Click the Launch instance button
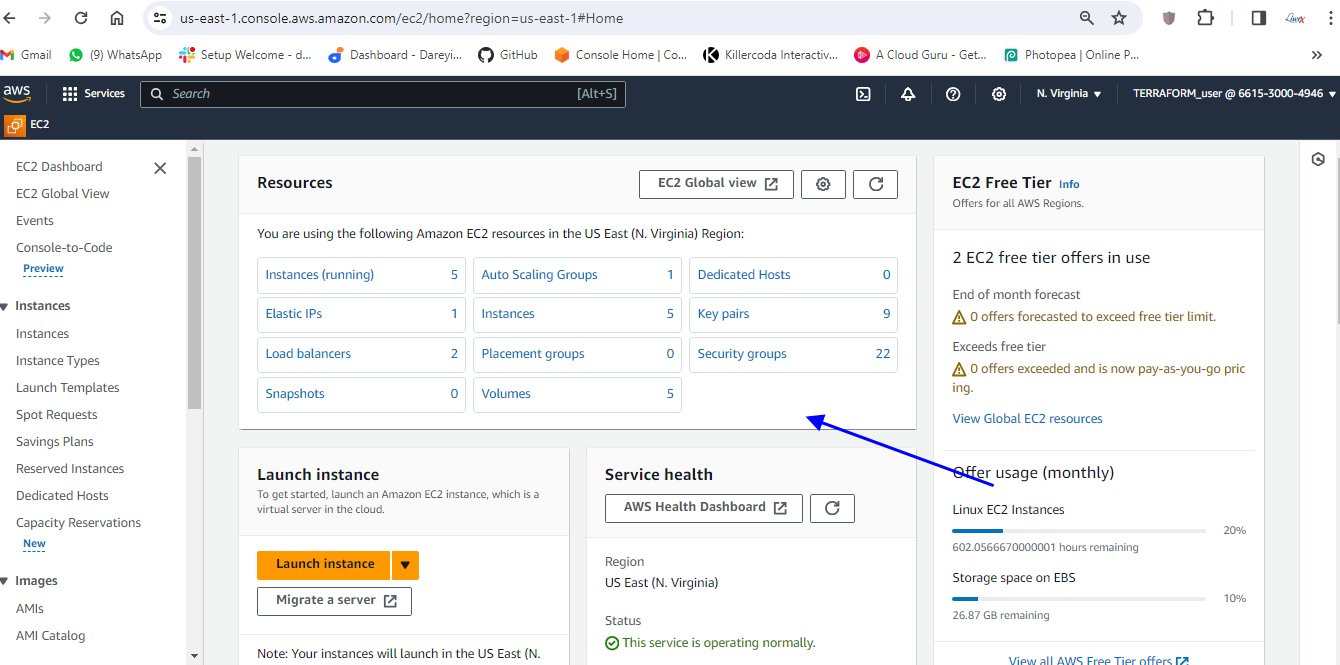This screenshot has height=665, width=1340. tap(325, 565)
